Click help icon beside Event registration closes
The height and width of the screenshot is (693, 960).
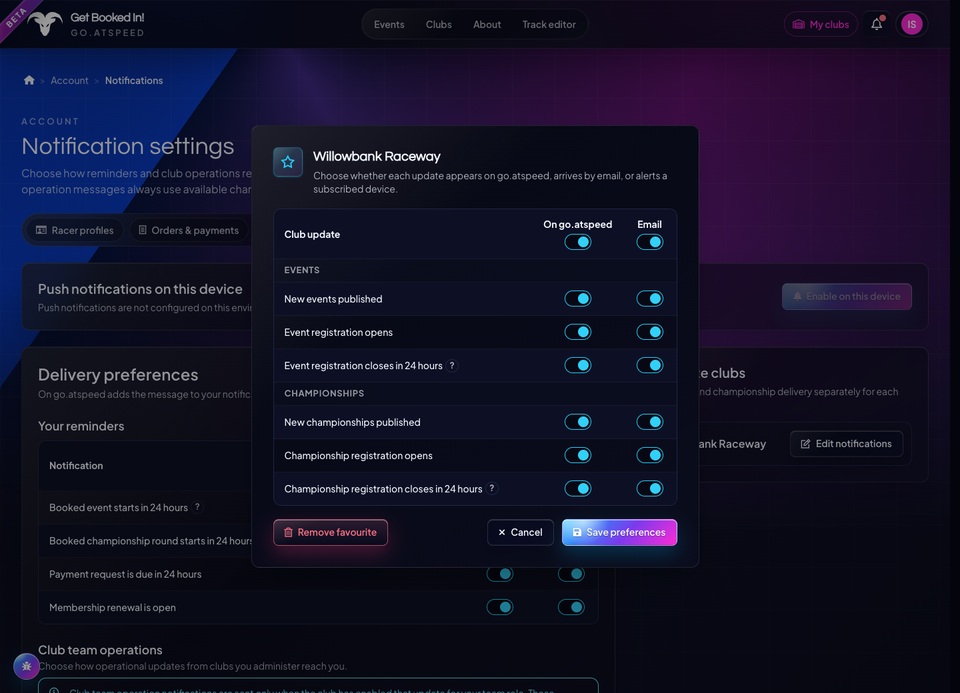(452, 365)
